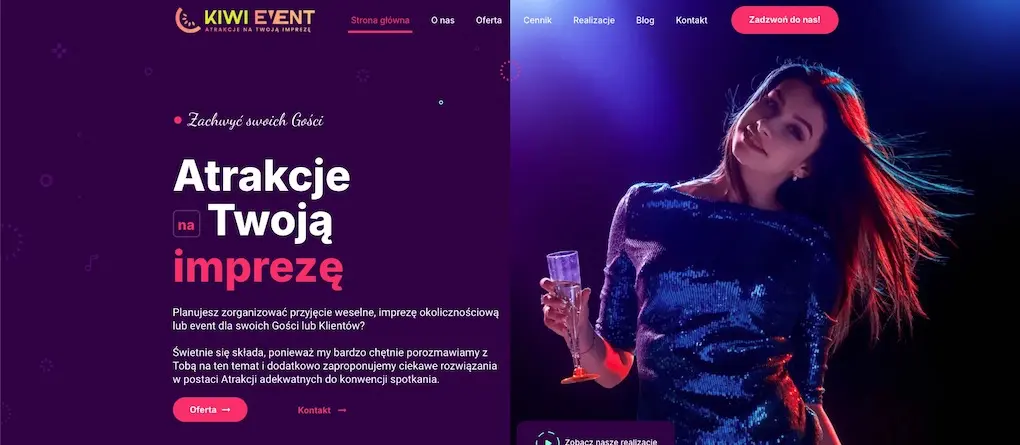Click the boxed "na" badge in the headline
Viewport: 1020px width, 445px height.
[187, 224]
